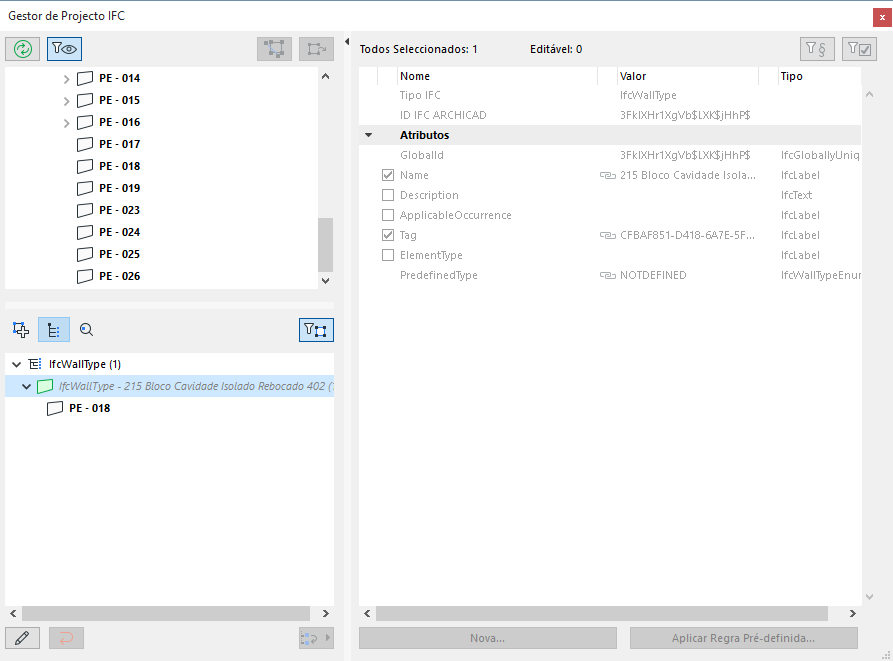Close the Gestor de Projecto IFC window

[882, 17]
